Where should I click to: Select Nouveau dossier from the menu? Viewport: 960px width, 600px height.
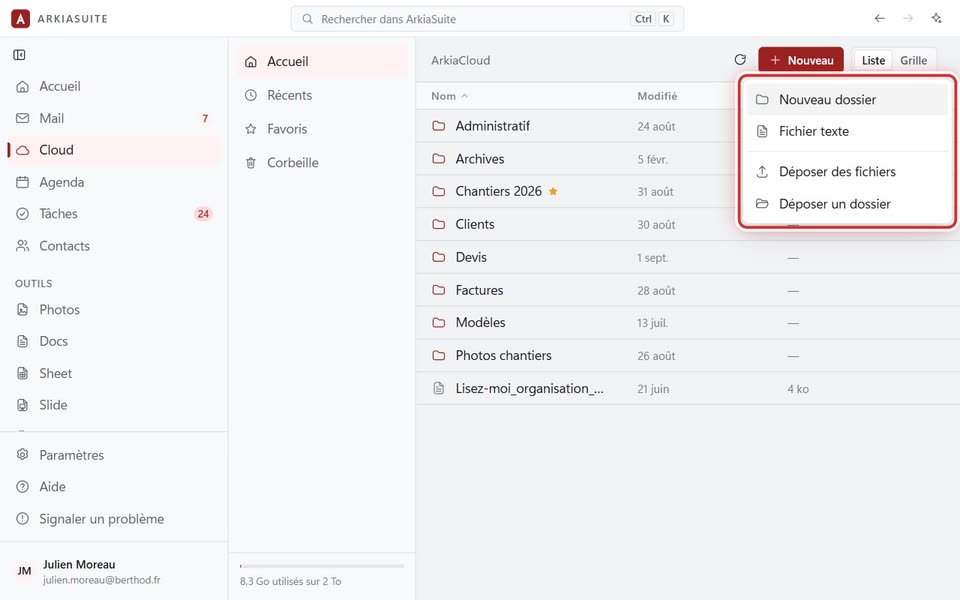[847, 99]
